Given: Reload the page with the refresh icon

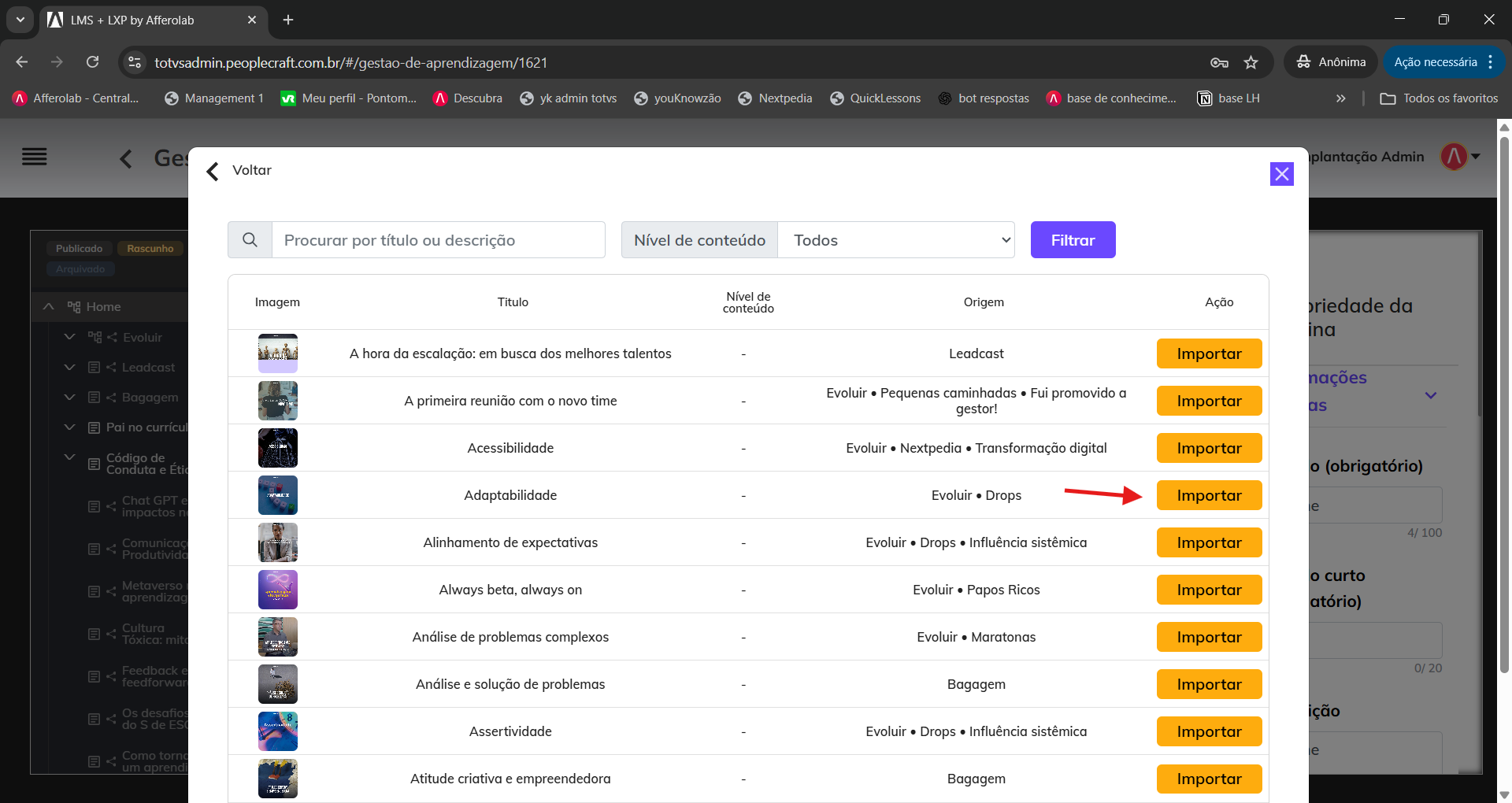Looking at the screenshot, I should pos(93,62).
